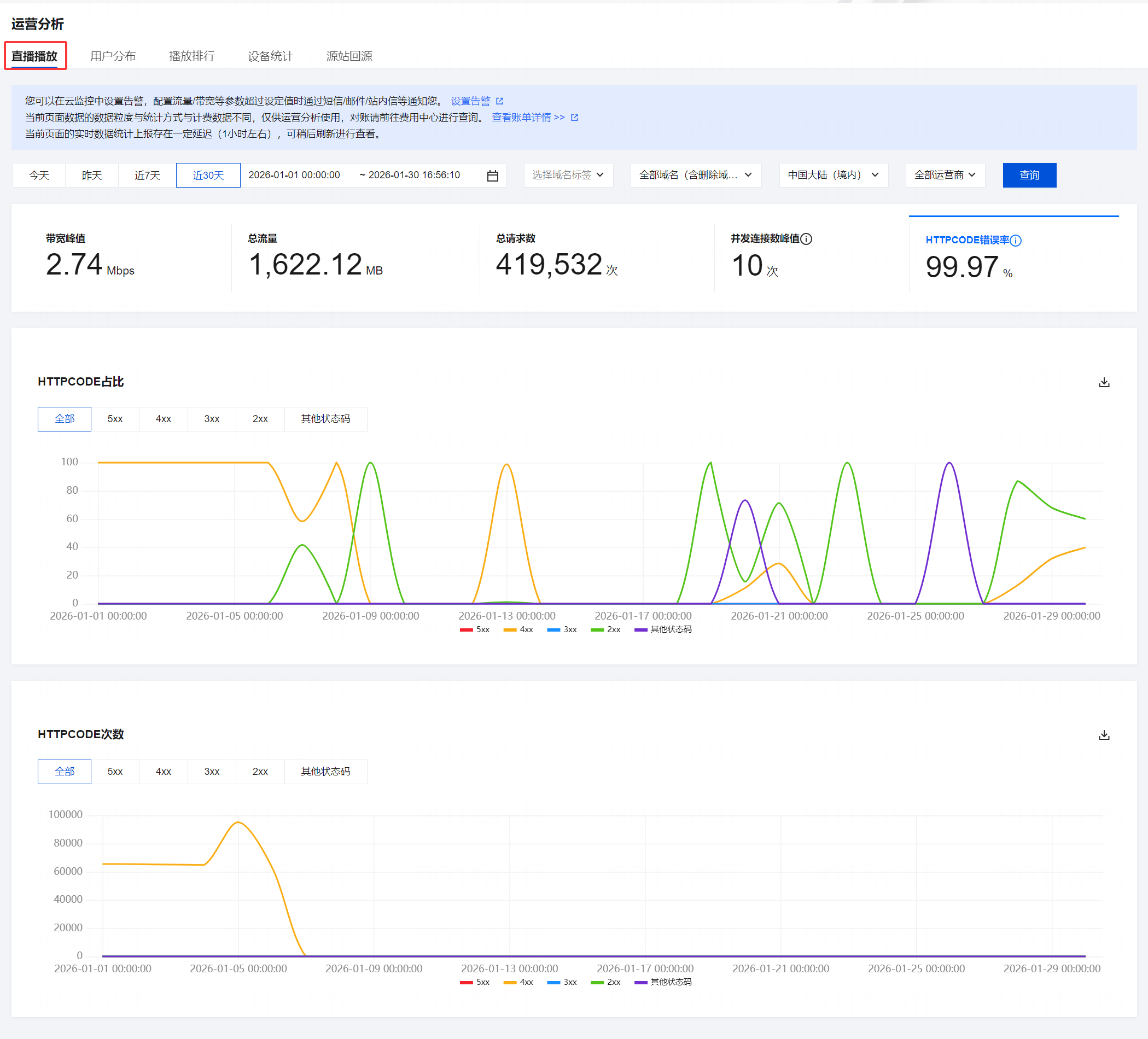Expand the 全部域名 dropdown
The height and width of the screenshot is (1039, 1148).
click(695, 176)
